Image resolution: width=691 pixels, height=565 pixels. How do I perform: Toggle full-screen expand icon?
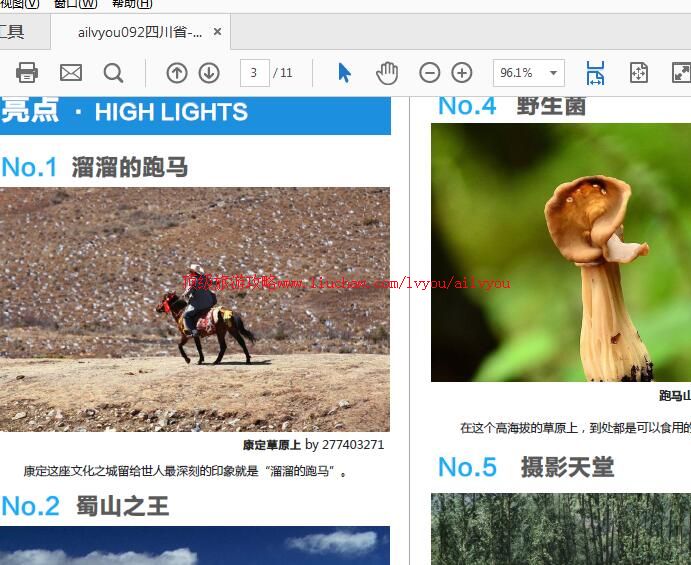point(680,73)
